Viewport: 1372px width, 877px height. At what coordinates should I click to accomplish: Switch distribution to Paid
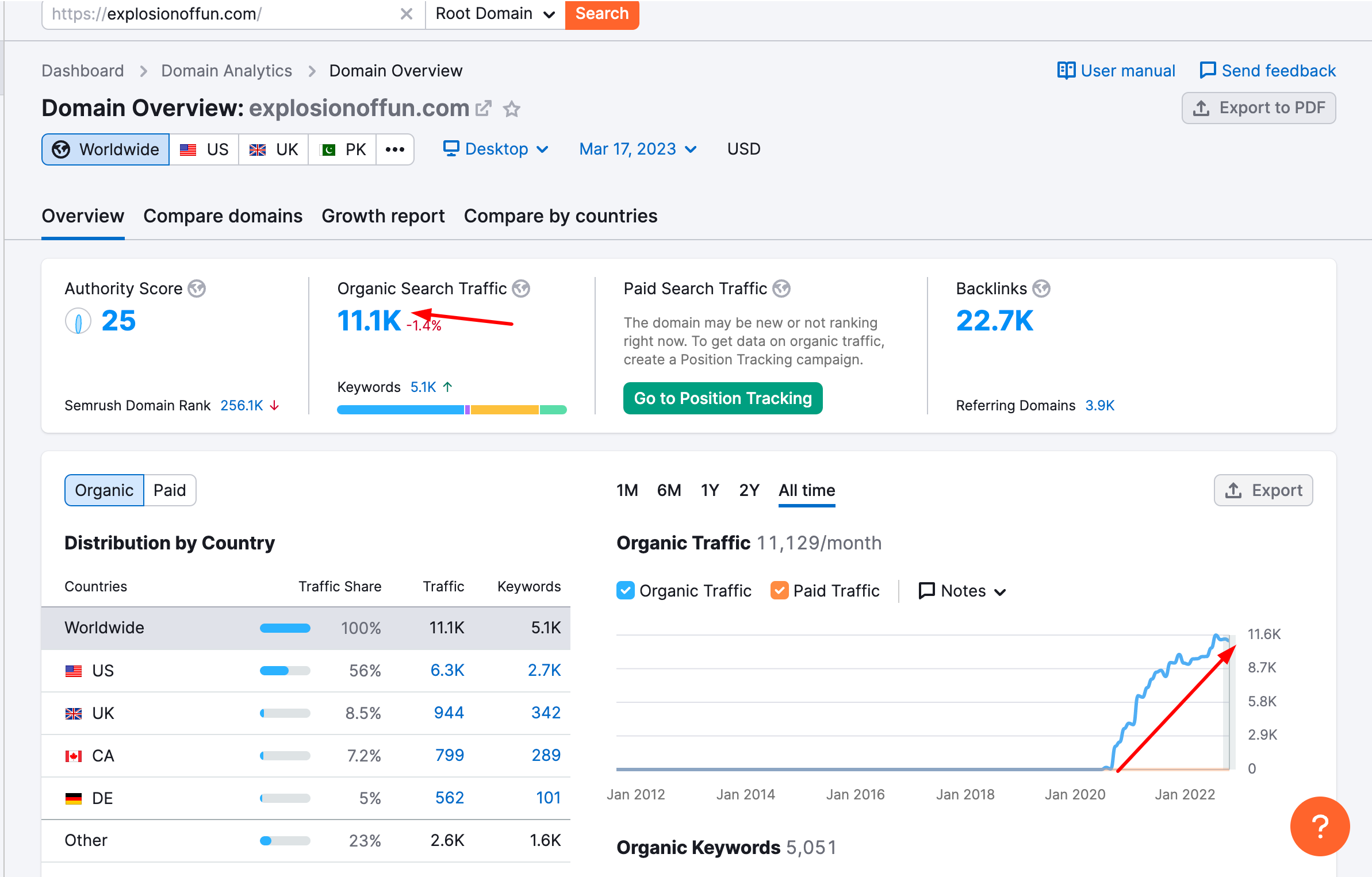tap(170, 490)
